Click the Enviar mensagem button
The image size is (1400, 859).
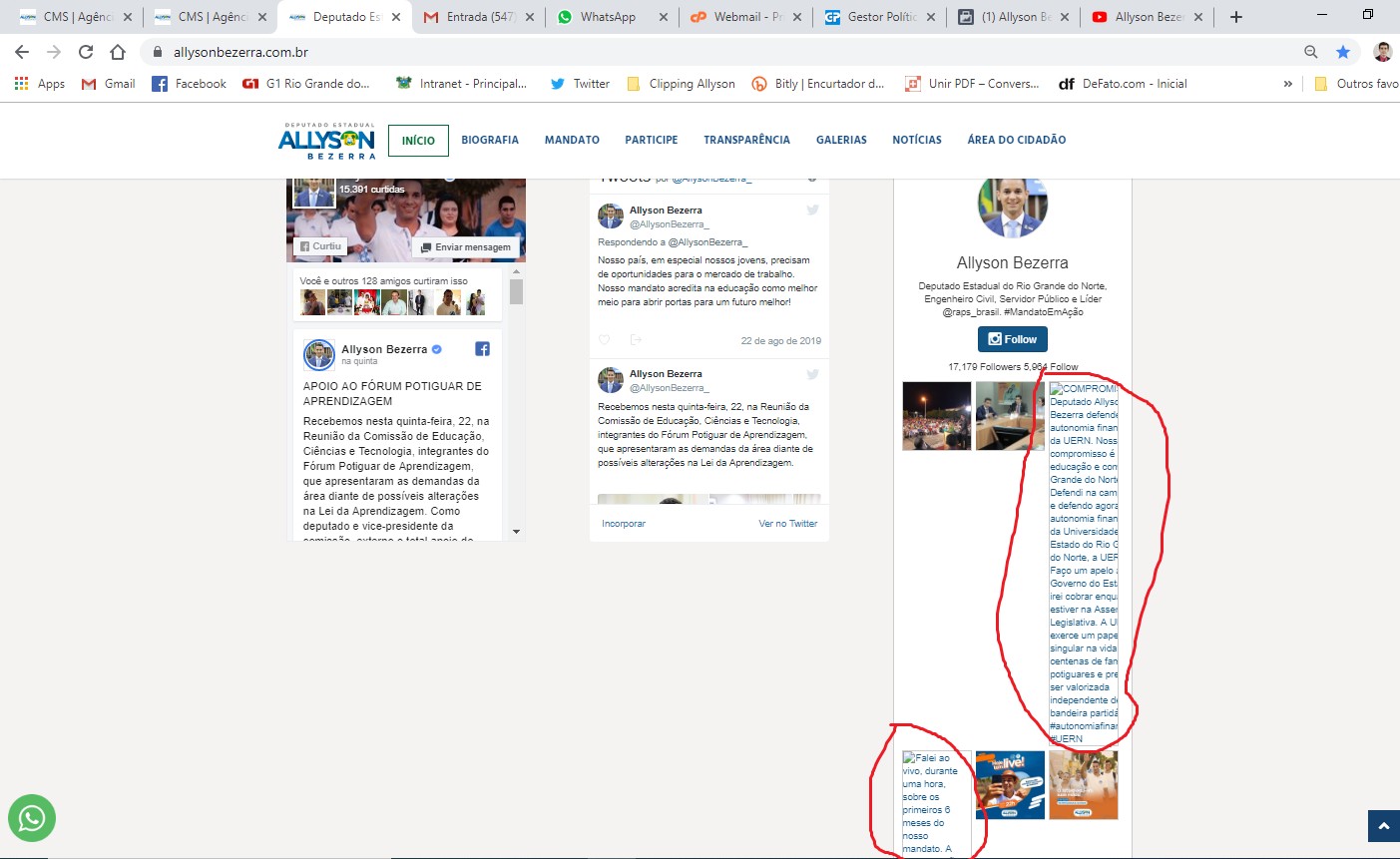click(466, 247)
